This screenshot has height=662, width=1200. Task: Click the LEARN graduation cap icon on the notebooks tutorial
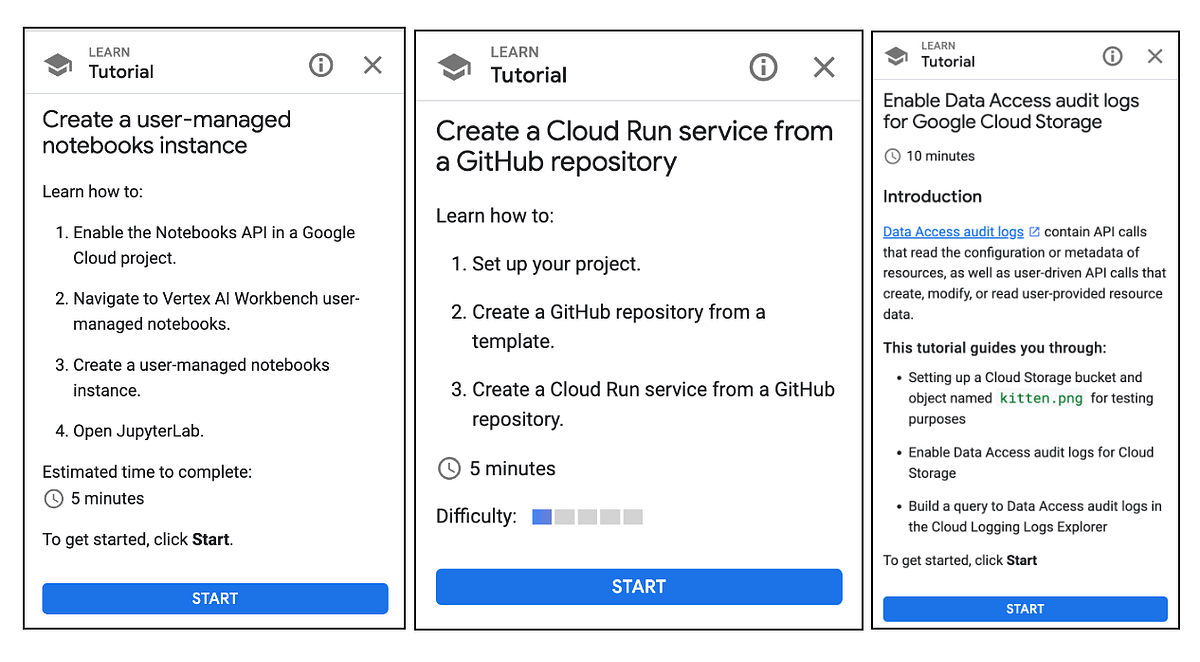(58, 62)
